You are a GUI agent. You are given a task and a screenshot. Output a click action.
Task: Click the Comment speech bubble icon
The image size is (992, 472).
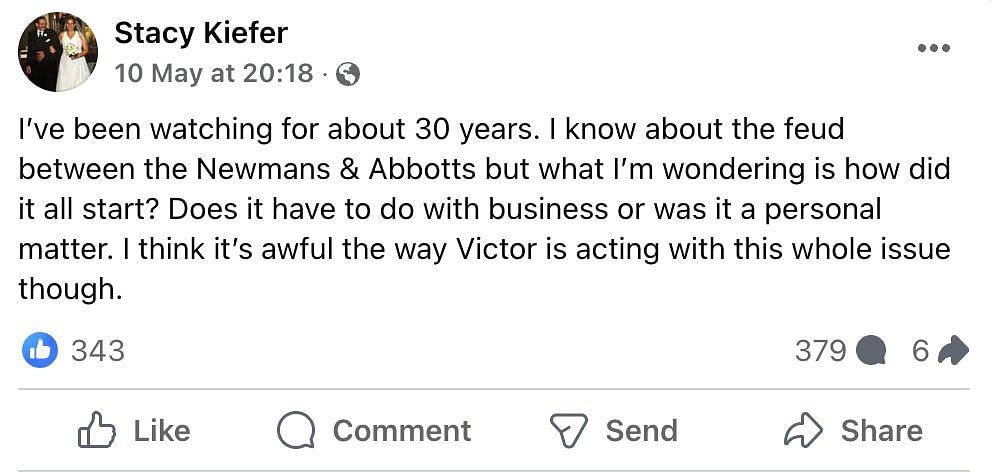click(296, 431)
